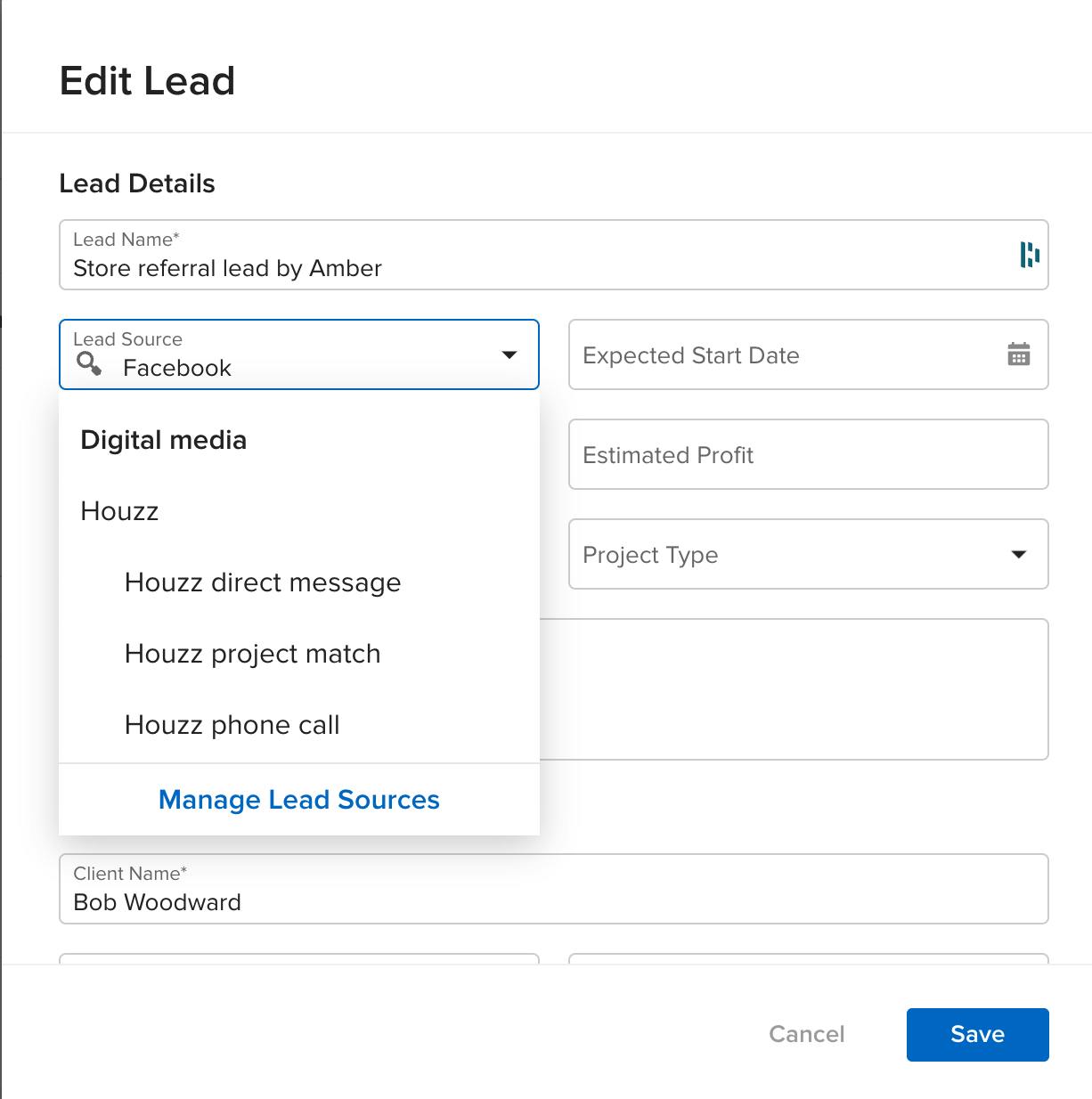Select Digital media as the lead source
This screenshot has width=1092, height=1099.
163,439
